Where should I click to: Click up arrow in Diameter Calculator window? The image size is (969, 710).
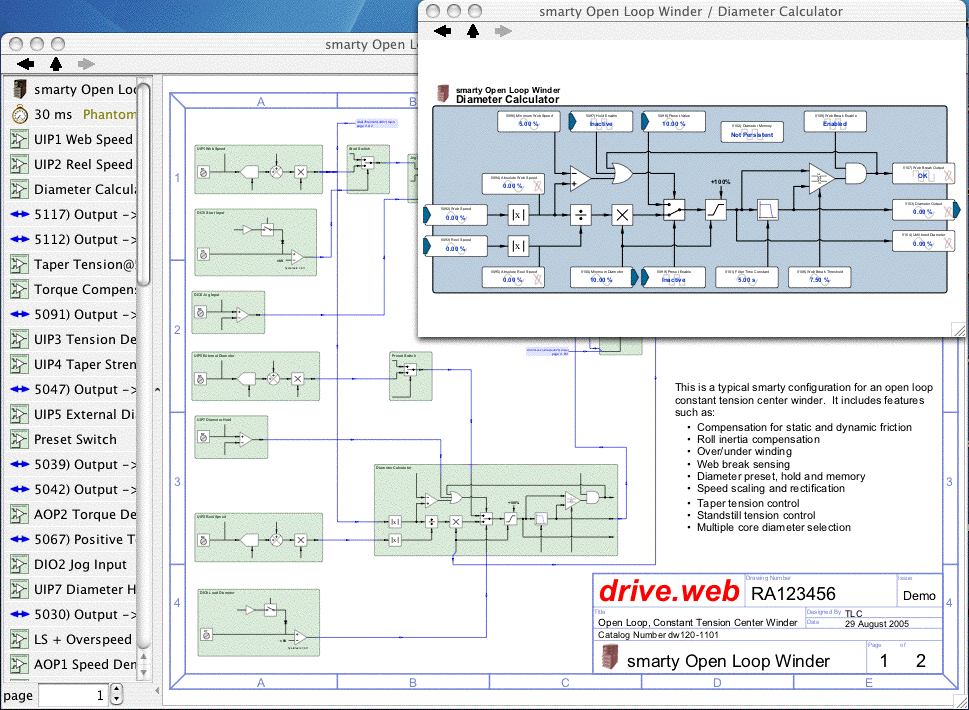point(473,31)
